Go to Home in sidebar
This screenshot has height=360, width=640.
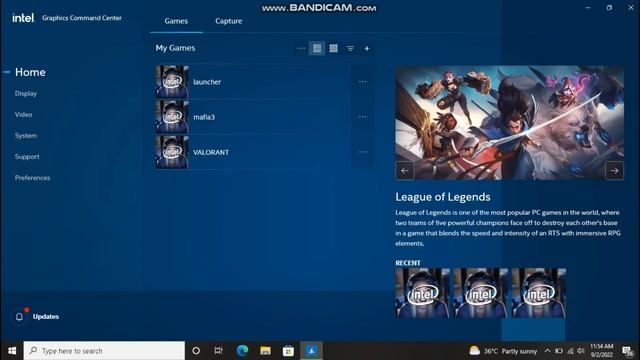click(30, 72)
